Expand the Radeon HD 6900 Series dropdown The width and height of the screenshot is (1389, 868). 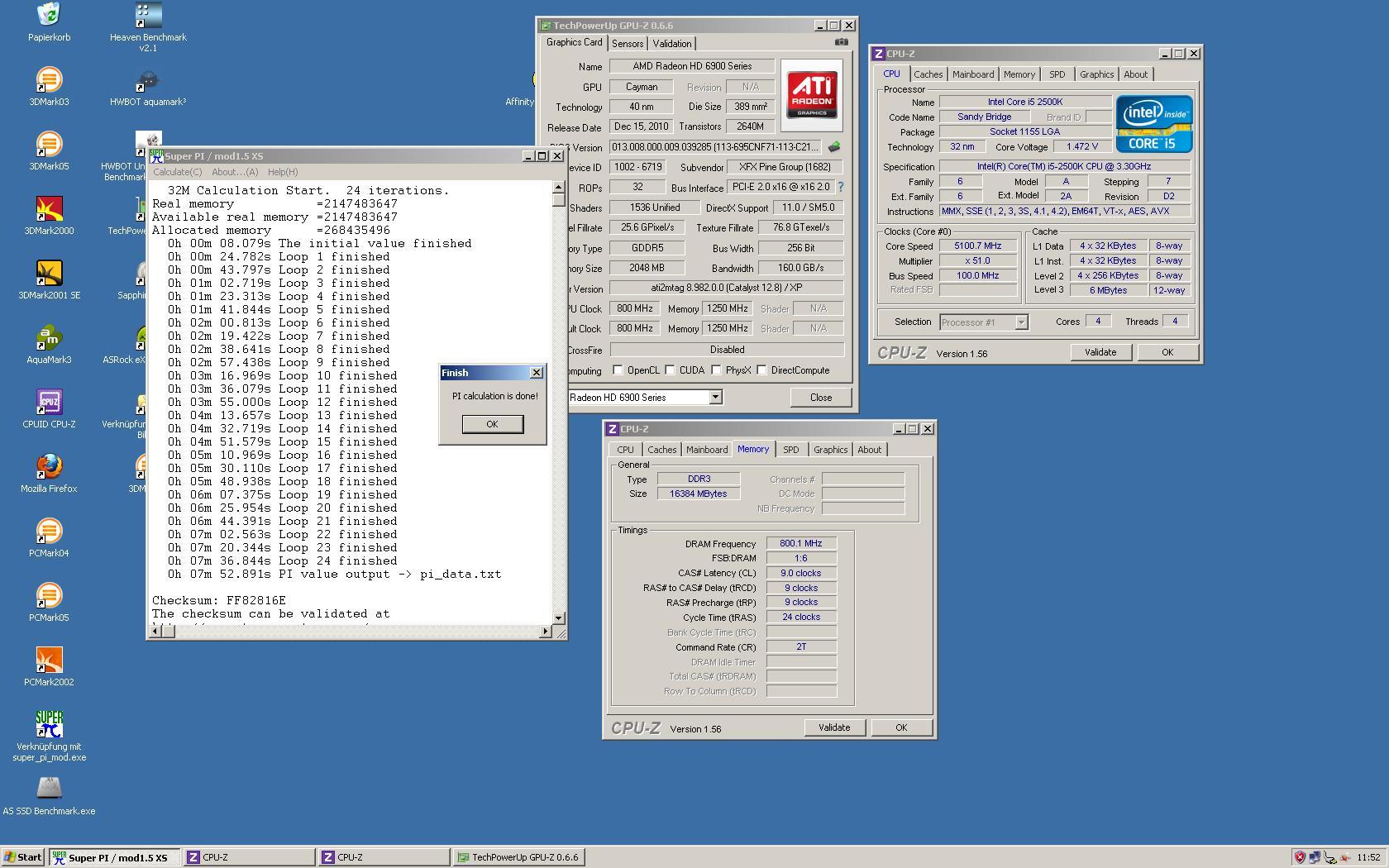click(715, 398)
